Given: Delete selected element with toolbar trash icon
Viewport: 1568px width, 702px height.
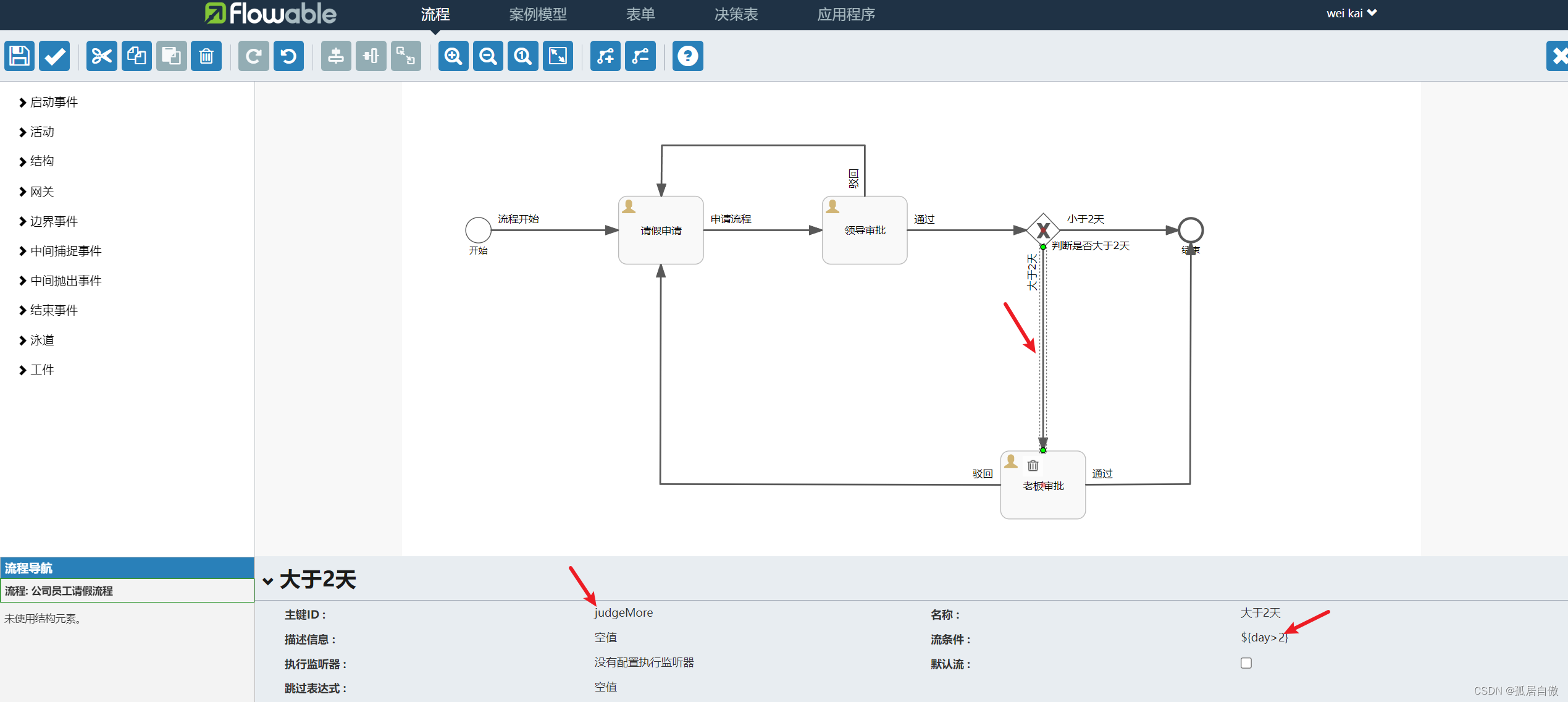Looking at the screenshot, I should click(x=206, y=56).
